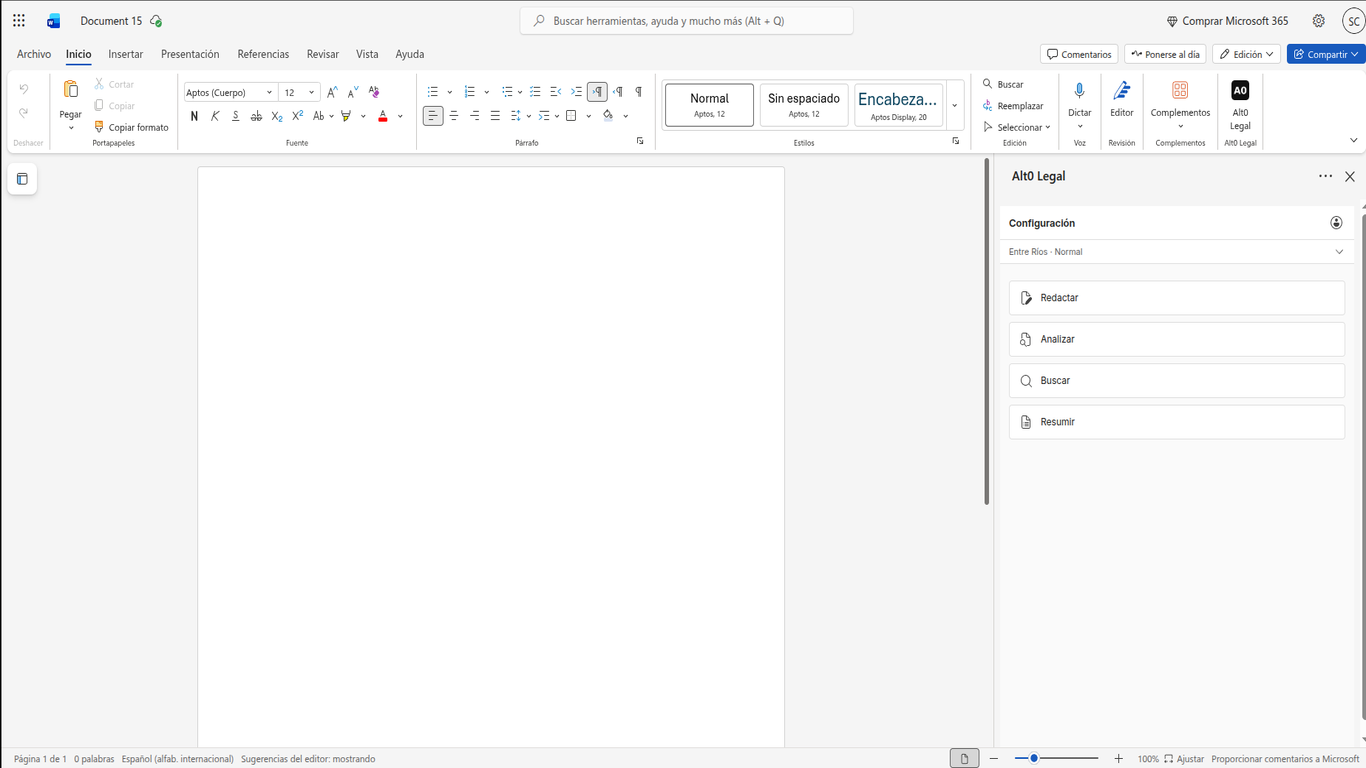Apply bold (Negrita) formatting
This screenshot has height=768, width=1366.
(x=194, y=116)
